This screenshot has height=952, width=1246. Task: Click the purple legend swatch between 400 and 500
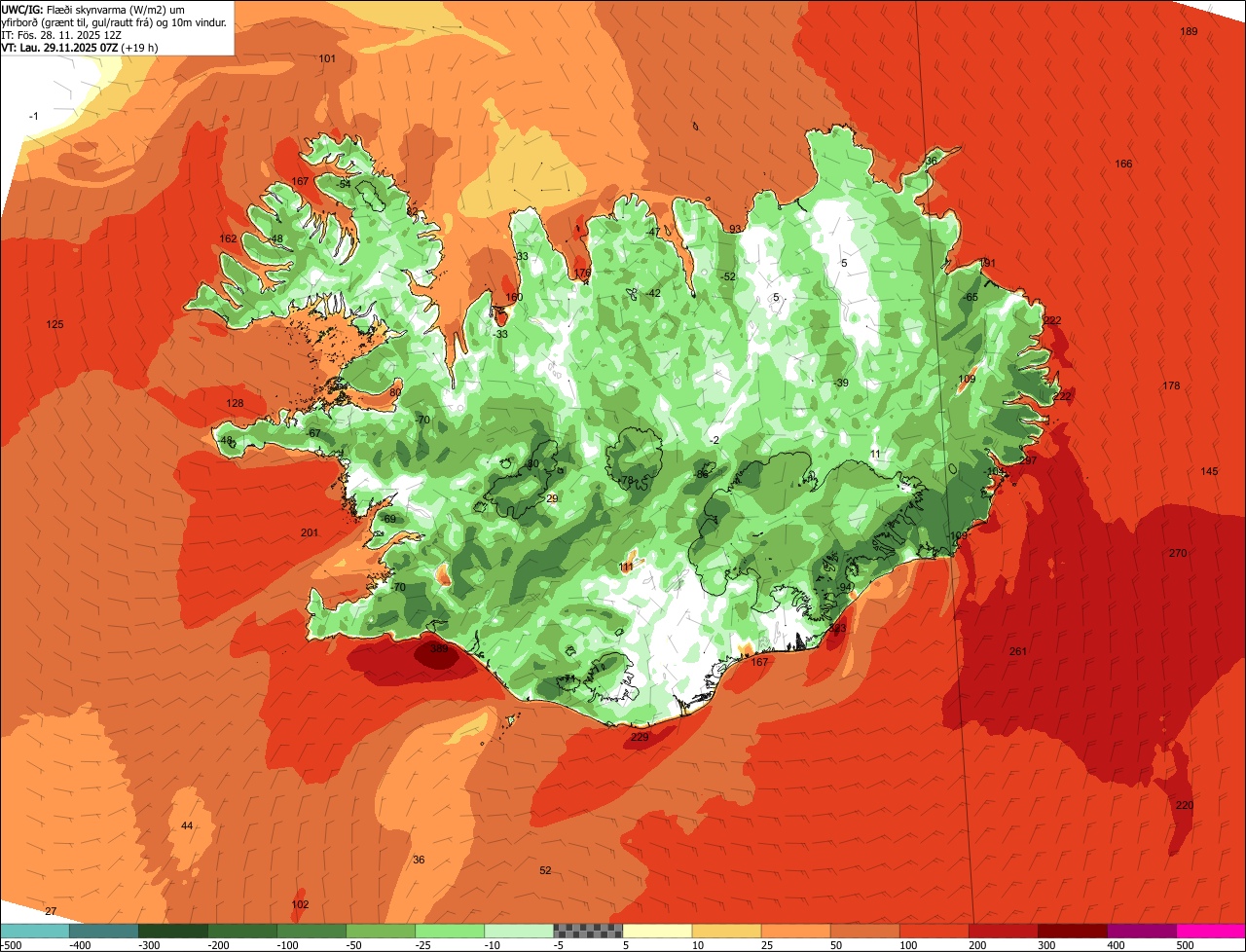1142,931
